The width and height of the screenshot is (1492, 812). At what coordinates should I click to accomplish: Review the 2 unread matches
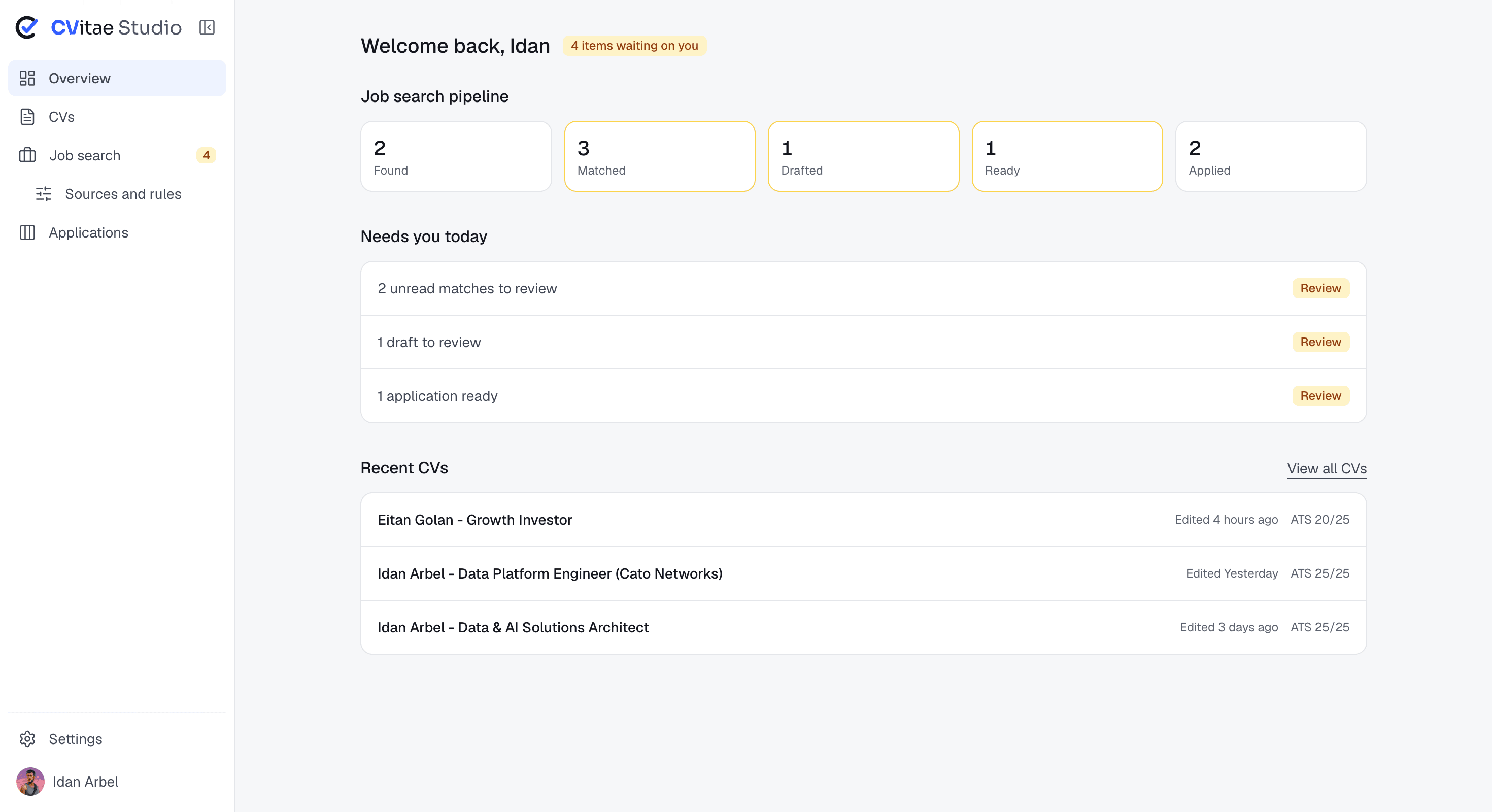click(x=1320, y=288)
